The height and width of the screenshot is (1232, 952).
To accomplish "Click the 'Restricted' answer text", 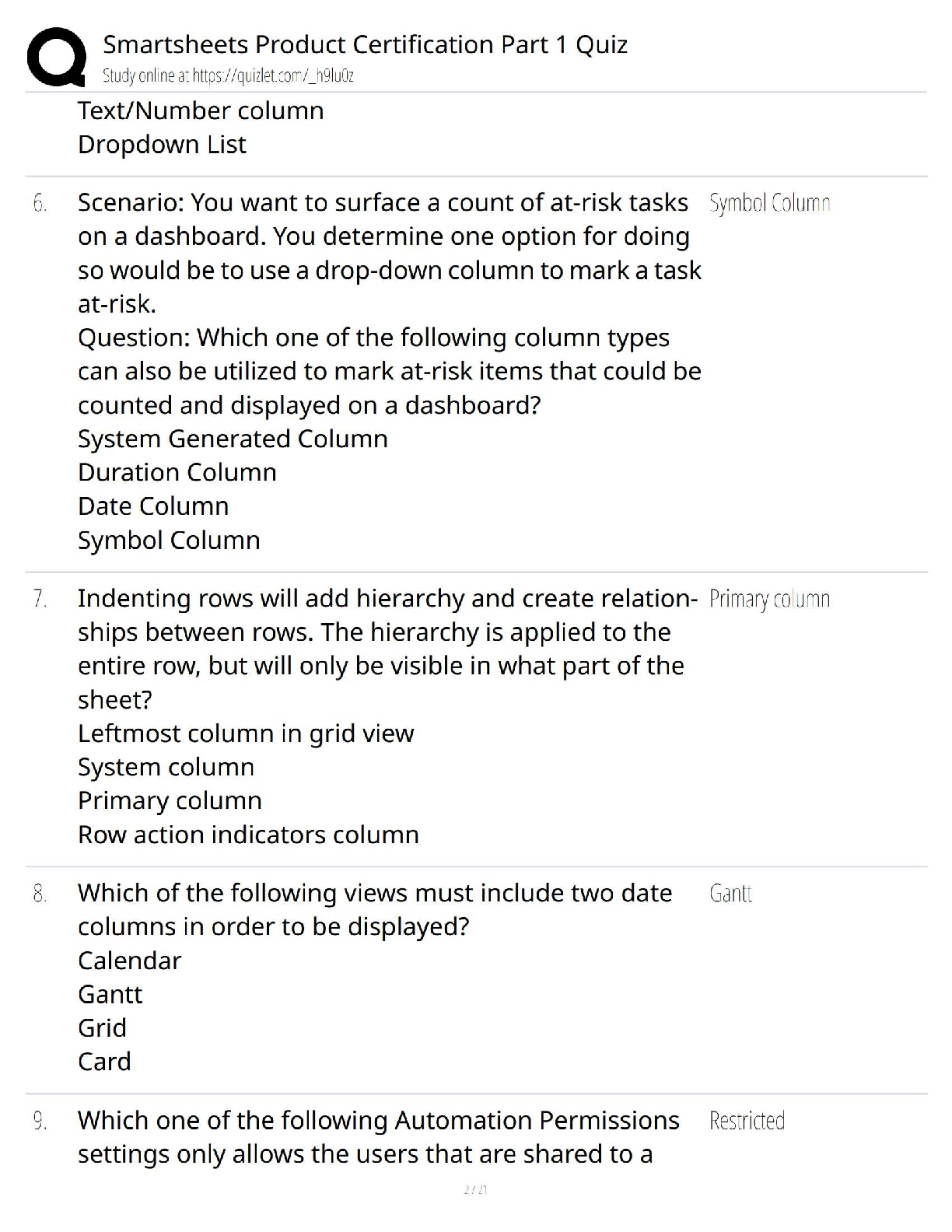I will 747,1122.
